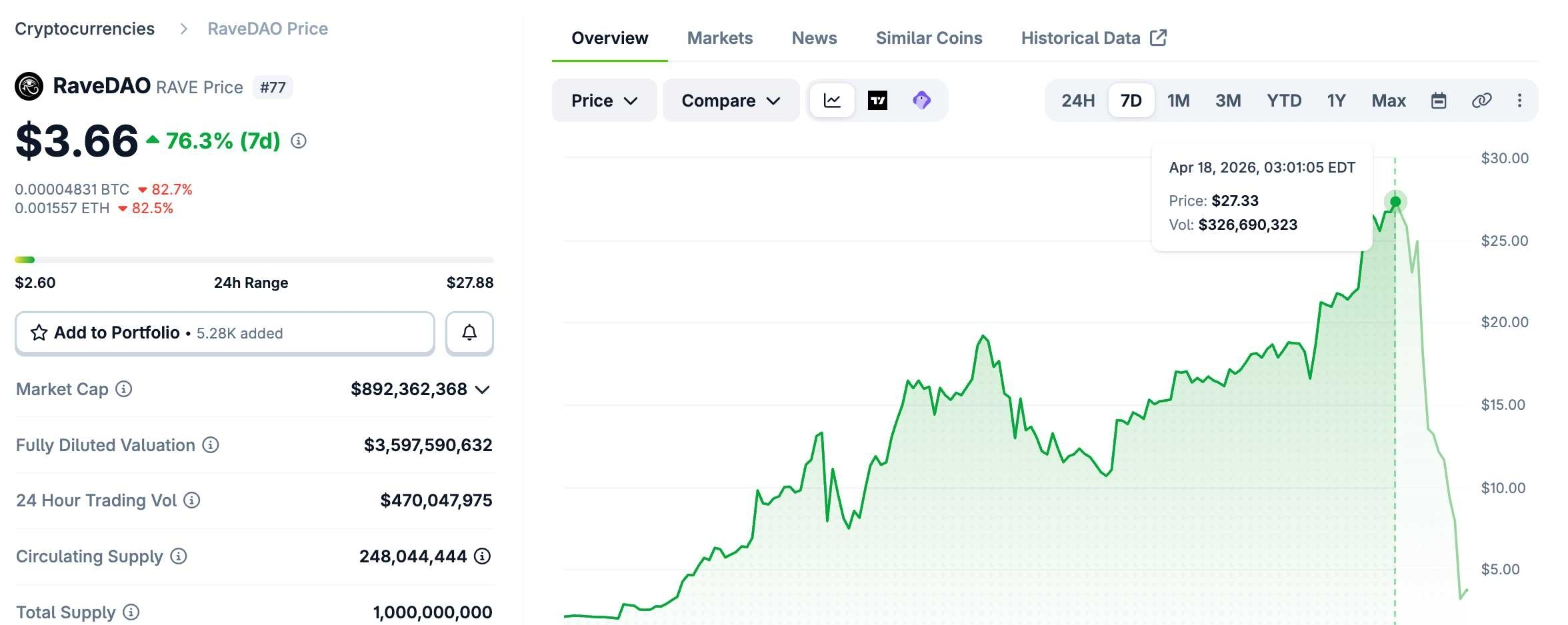
Task: Select the 24H time range
Action: point(1078,101)
